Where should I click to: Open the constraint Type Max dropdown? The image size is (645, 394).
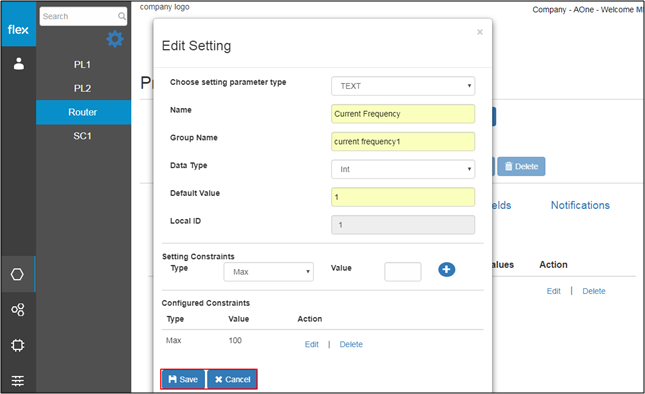pos(268,272)
